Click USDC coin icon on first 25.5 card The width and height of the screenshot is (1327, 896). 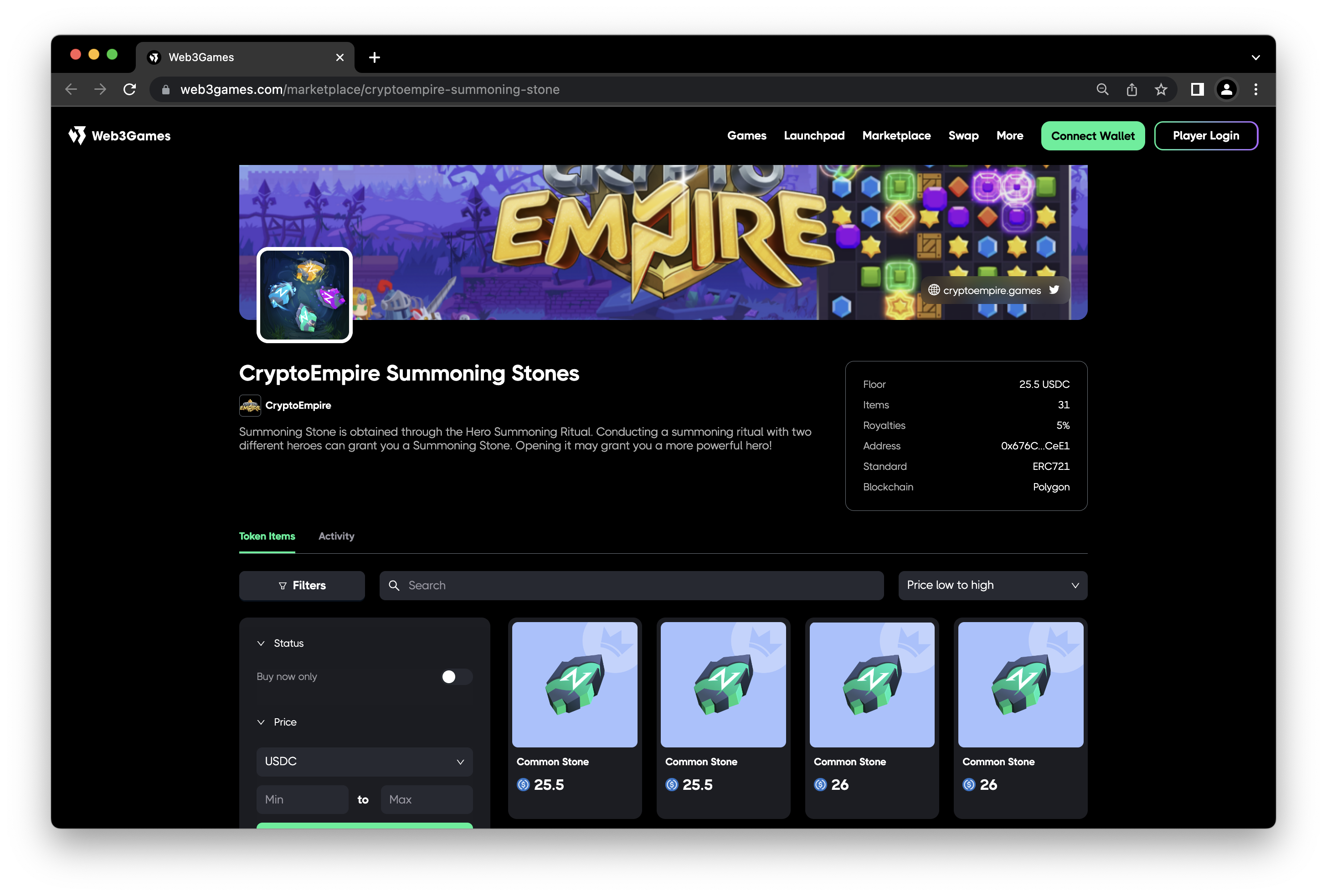523,785
